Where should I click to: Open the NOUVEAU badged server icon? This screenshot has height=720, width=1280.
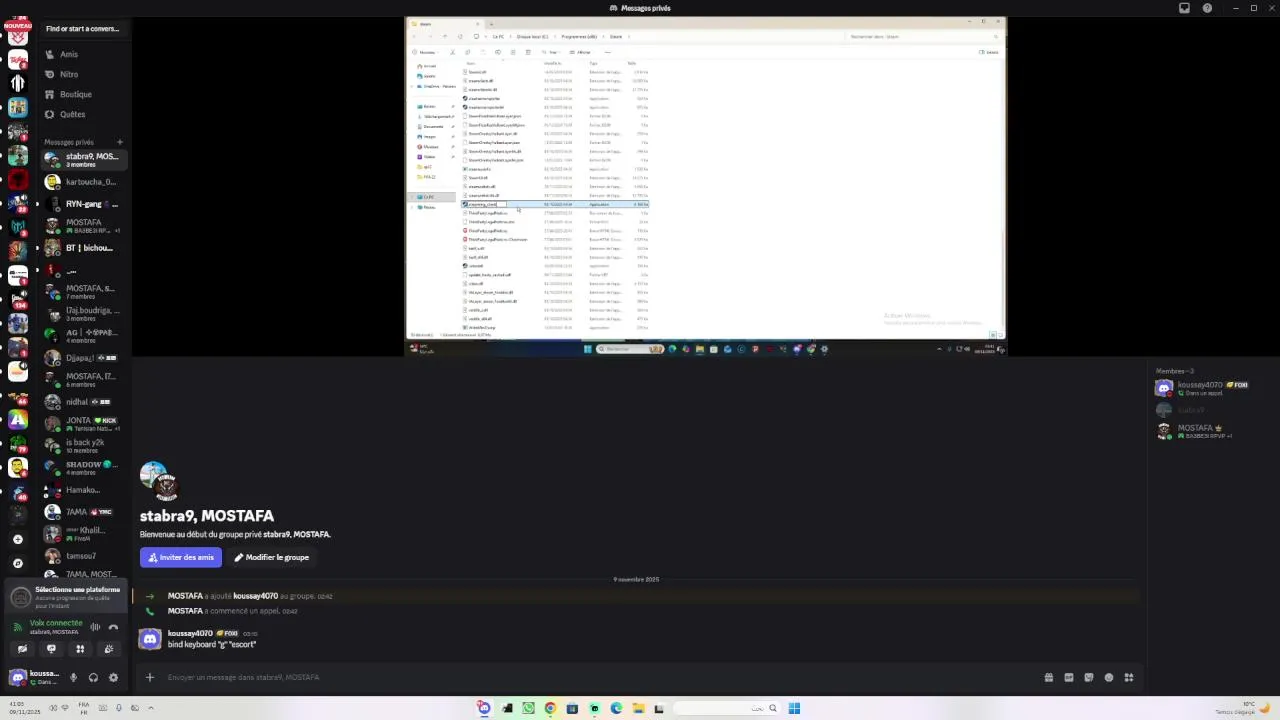coord(17,35)
